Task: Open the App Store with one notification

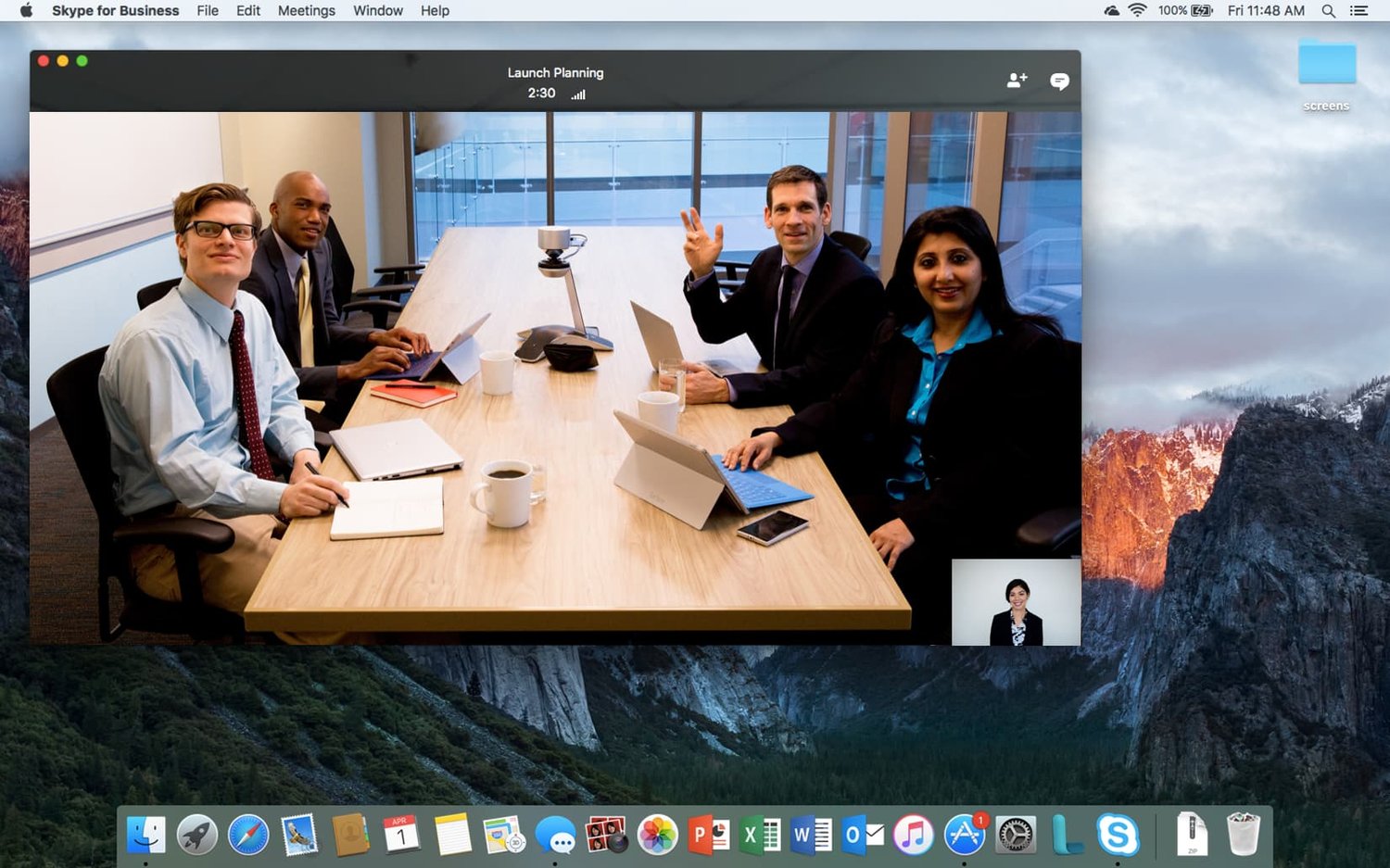Action: tap(964, 835)
